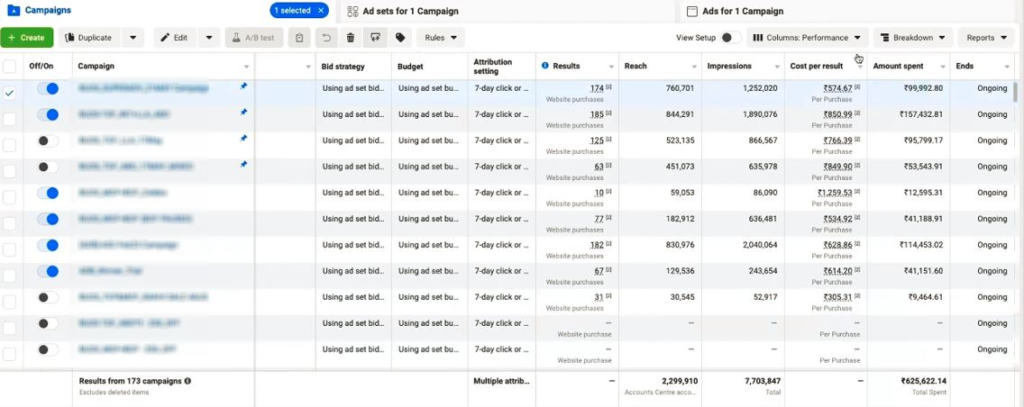Expand the Breakdown dropdown
Image resolution: width=1024 pixels, height=407 pixels.
point(912,38)
